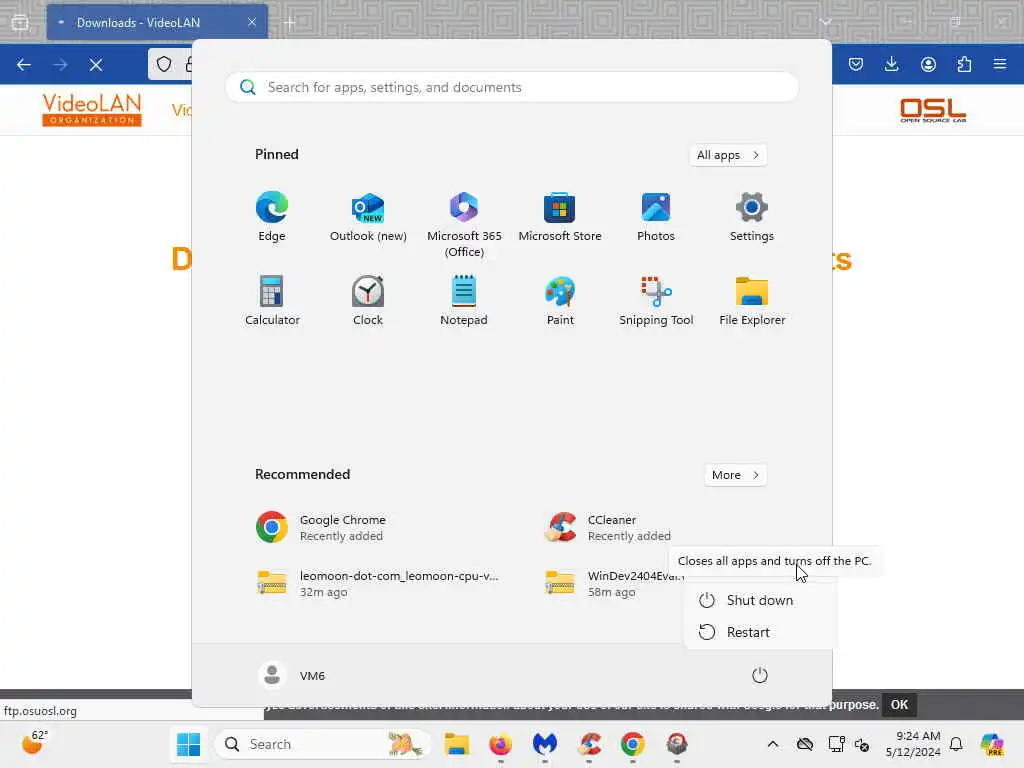Open the Firefox hamburger menu

[x=1000, y=64]
